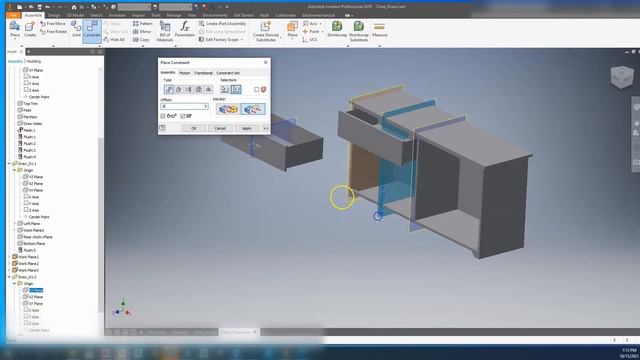Collapse Origin folder under Draw_D1:1

tap(14, 170)
